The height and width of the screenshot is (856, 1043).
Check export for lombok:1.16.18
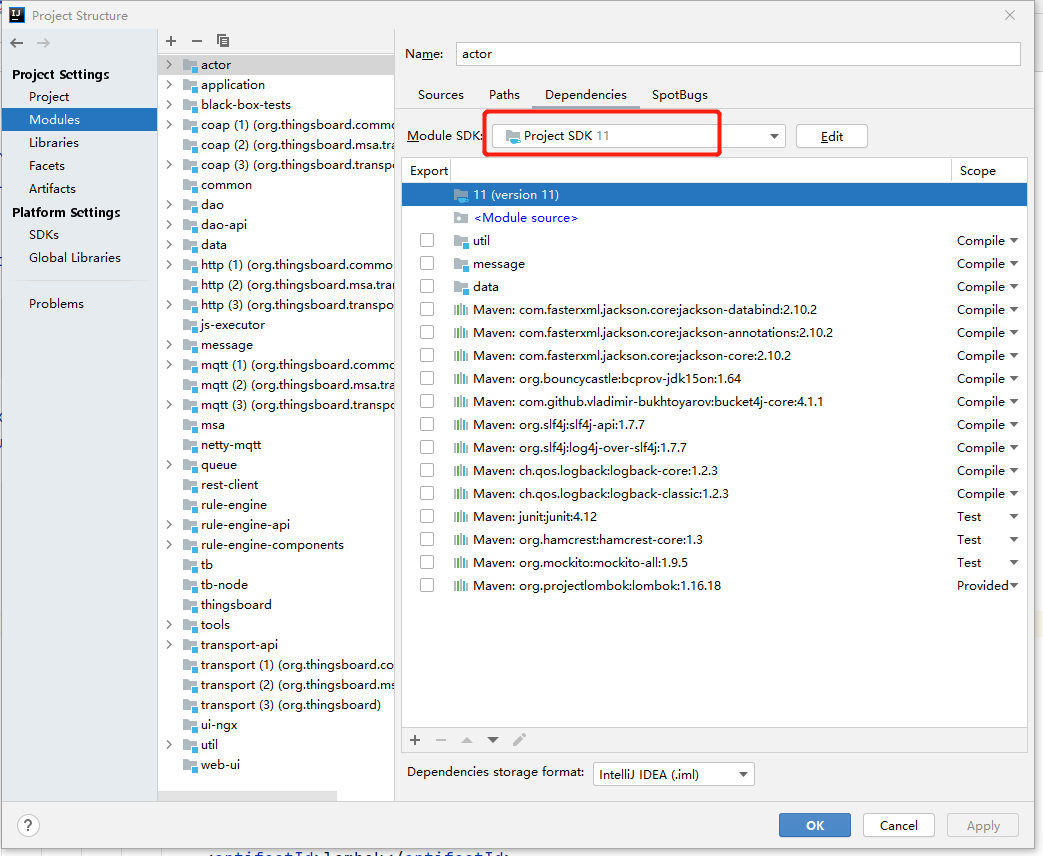427,585
